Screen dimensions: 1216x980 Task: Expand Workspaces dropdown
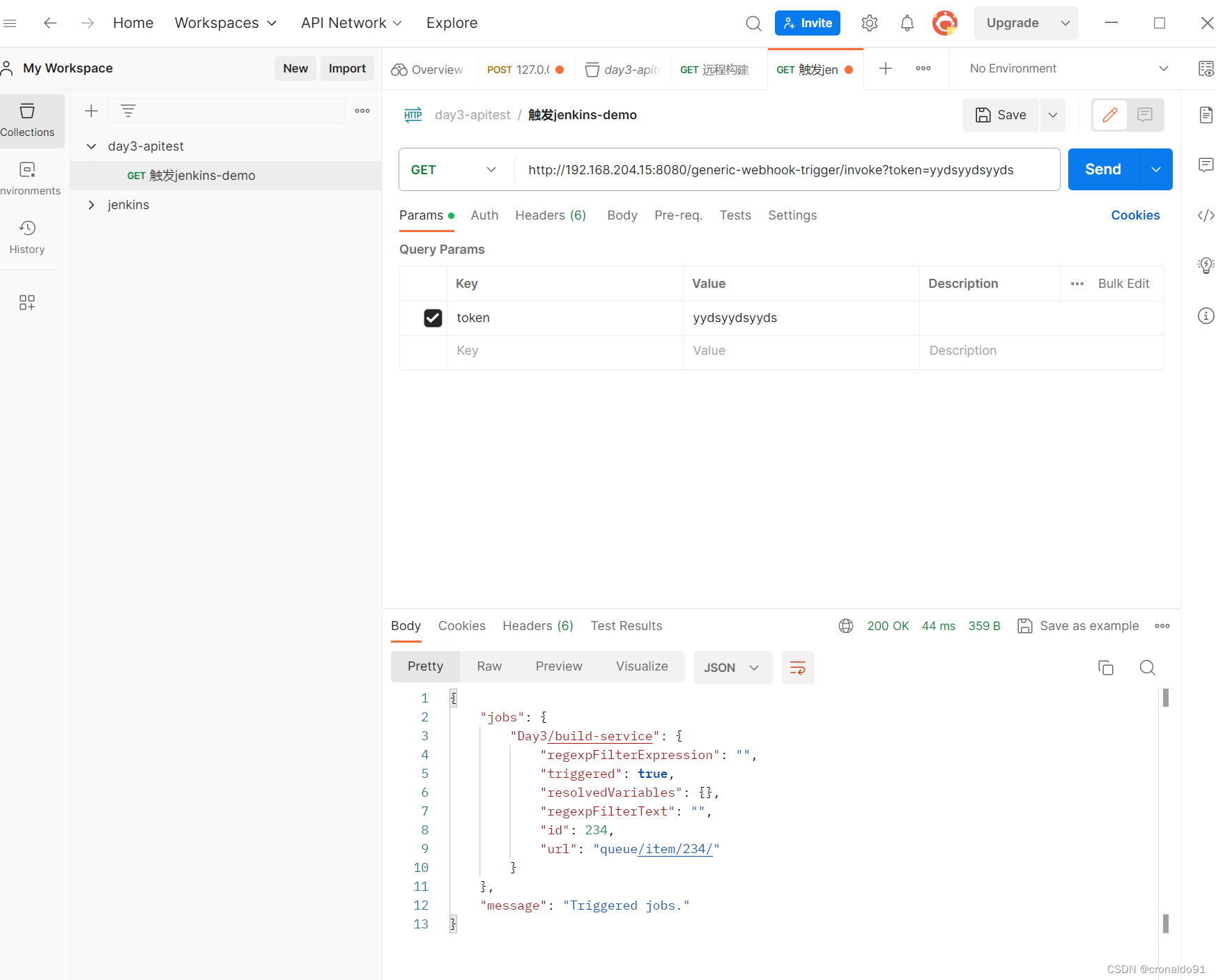(226, 23)
